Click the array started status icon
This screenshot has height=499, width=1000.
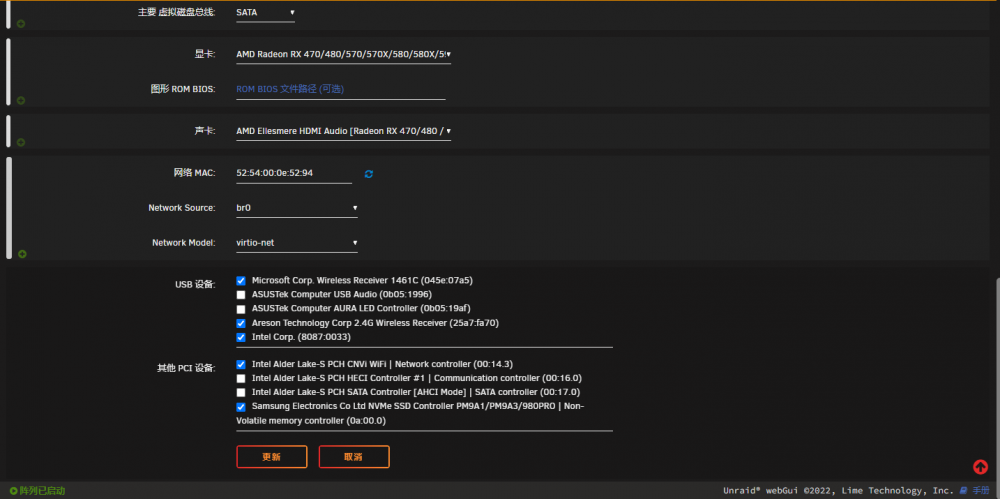click(13, 491)
